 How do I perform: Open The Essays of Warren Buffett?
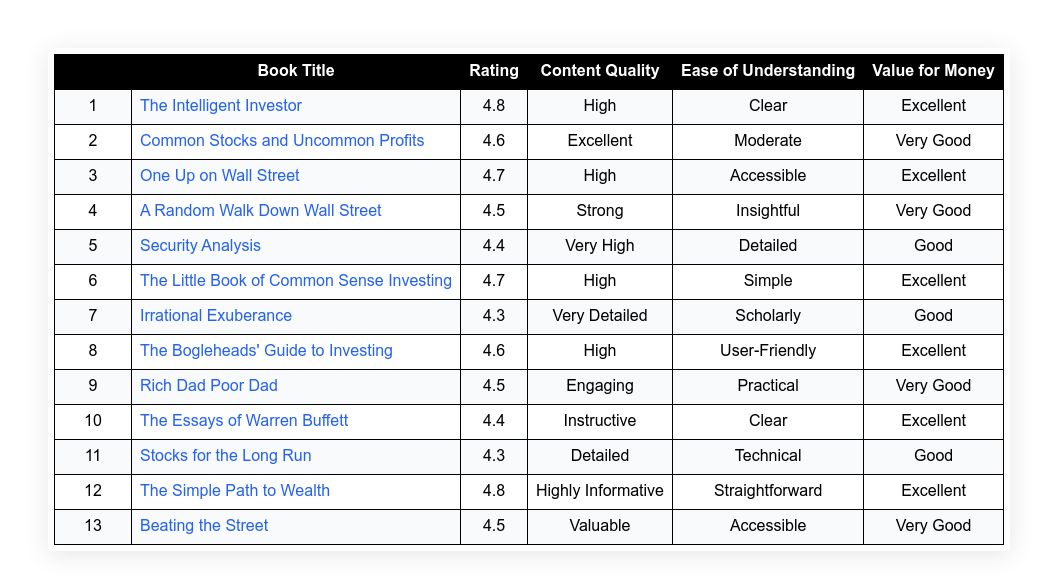[x=244, y=421]
